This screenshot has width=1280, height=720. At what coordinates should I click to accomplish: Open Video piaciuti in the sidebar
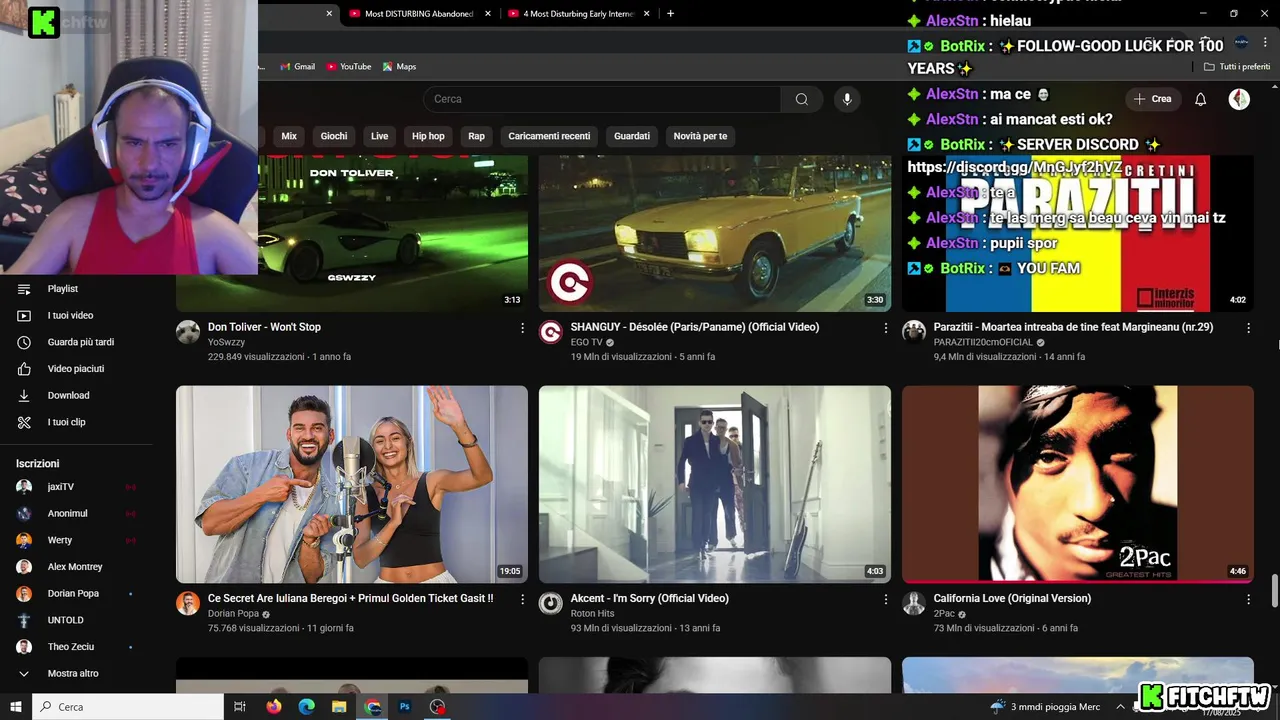click(x=76, y=369)
